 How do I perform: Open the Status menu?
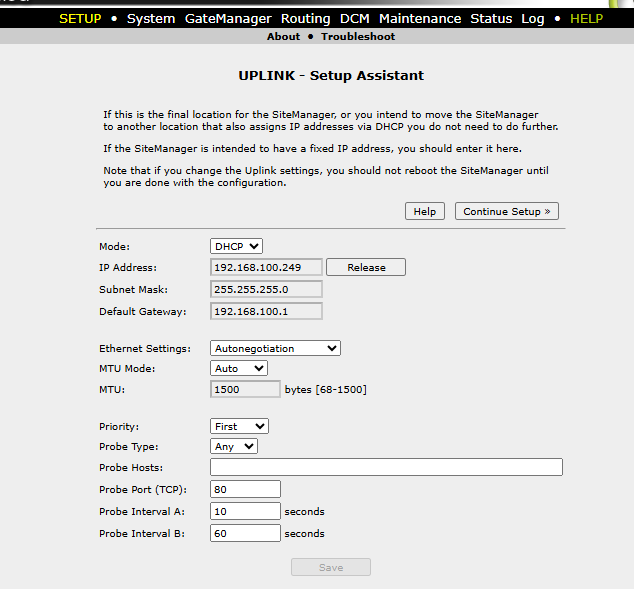point(491,19)
